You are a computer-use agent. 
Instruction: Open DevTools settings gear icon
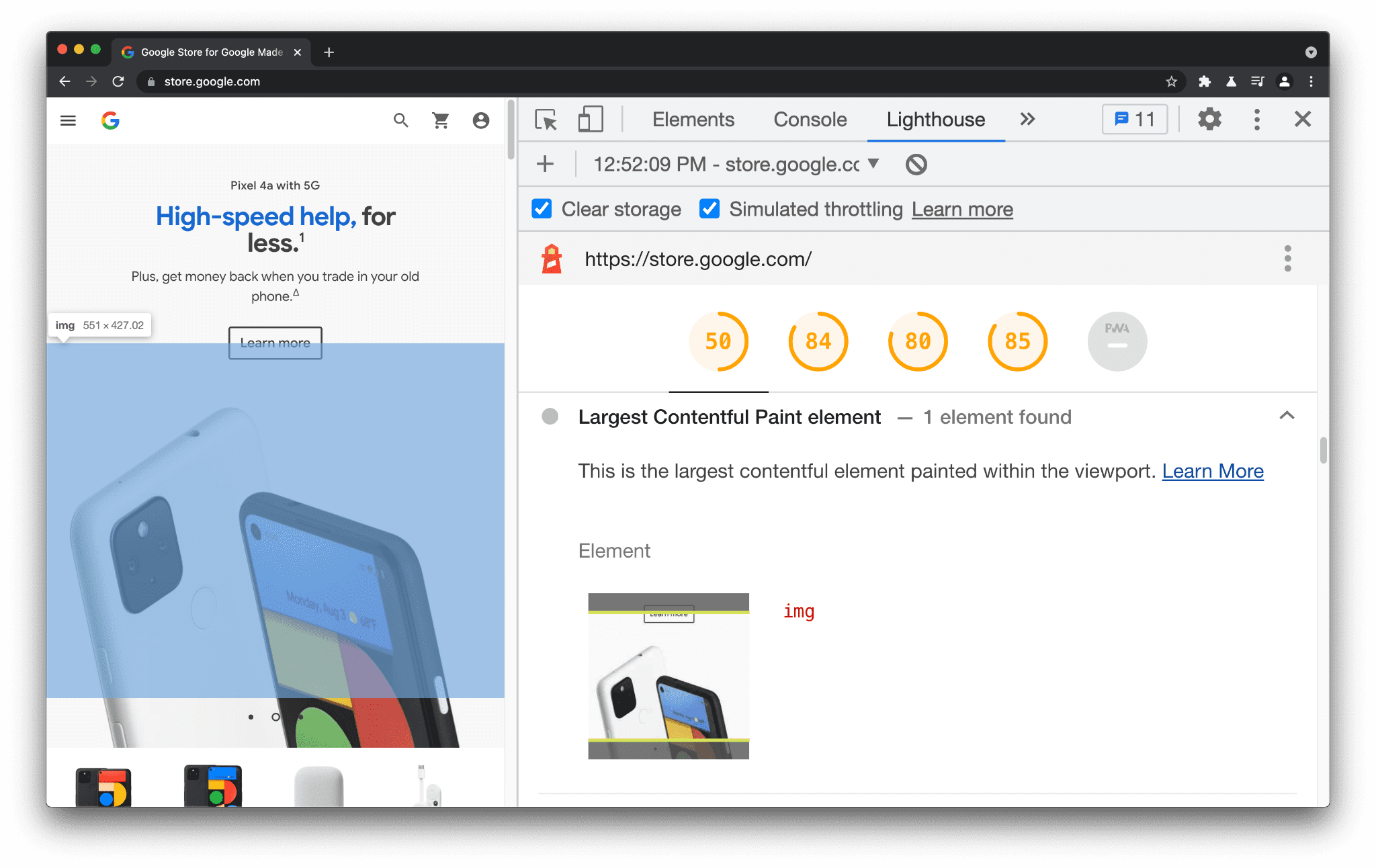pyautogui.click(x=1210, y=120)
